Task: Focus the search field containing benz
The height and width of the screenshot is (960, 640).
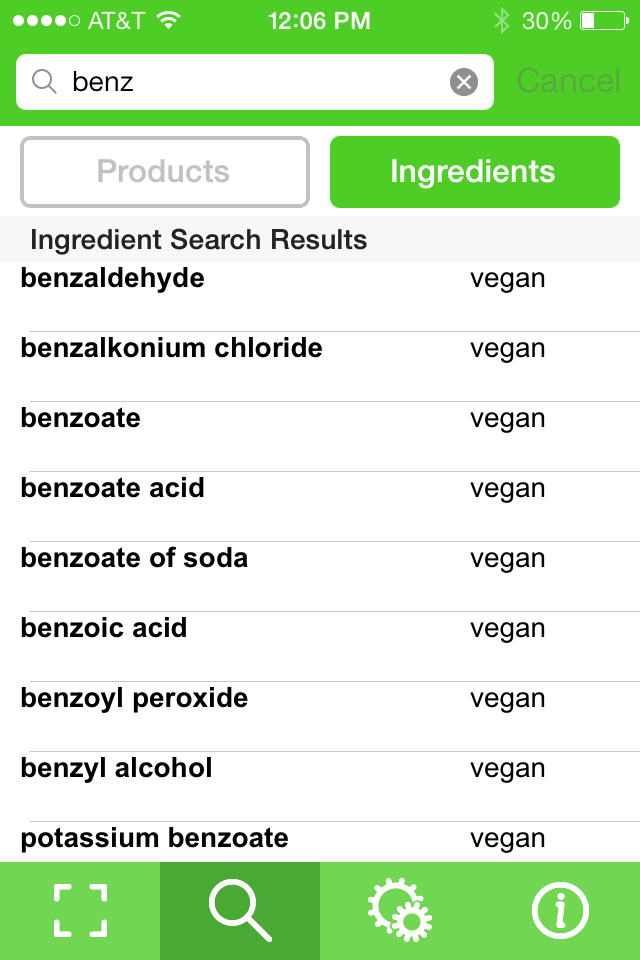Action: coord(255,82)
